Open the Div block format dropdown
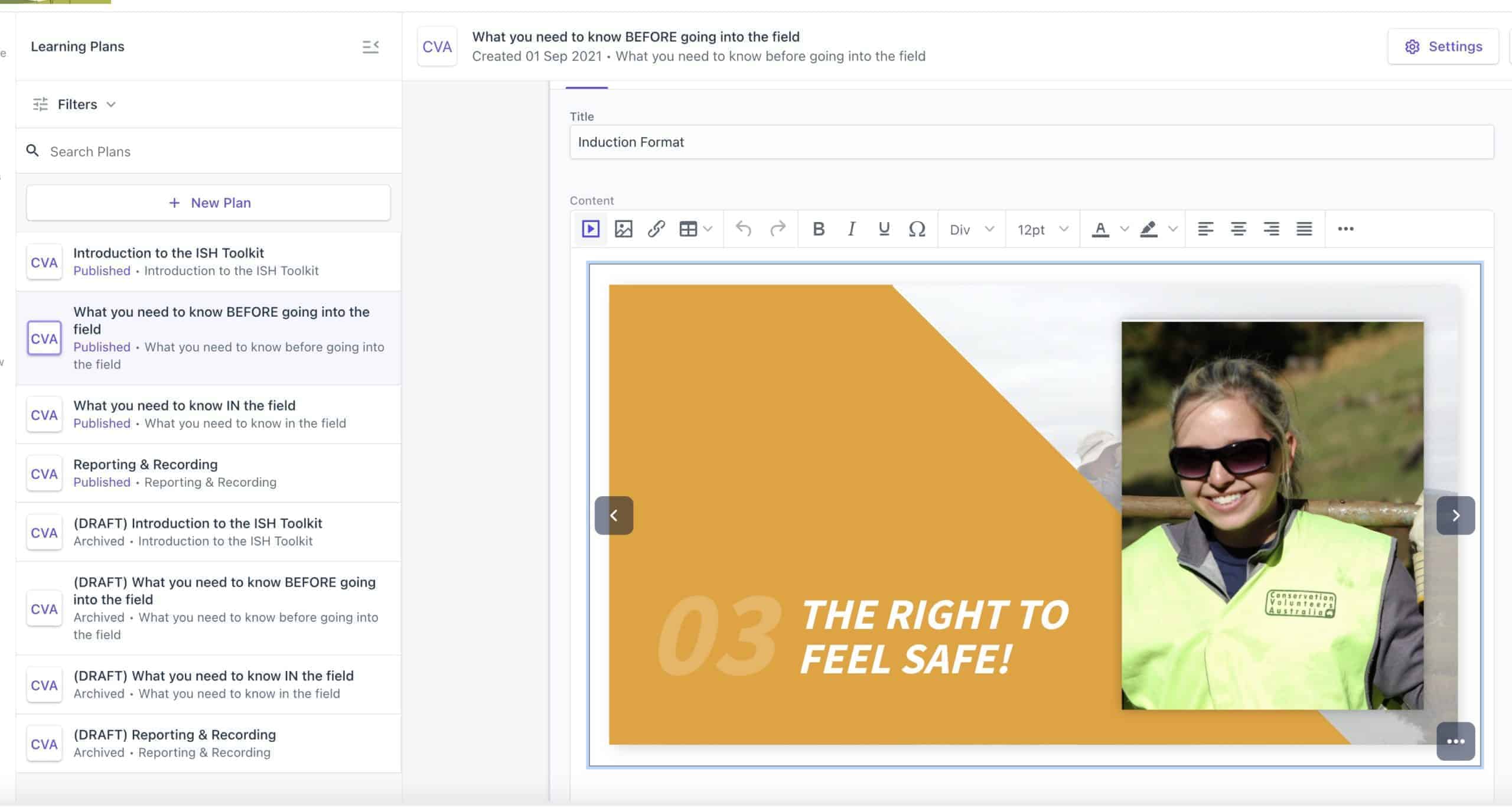The height and width of the screenshot is (808, 1512). [972, 229]
